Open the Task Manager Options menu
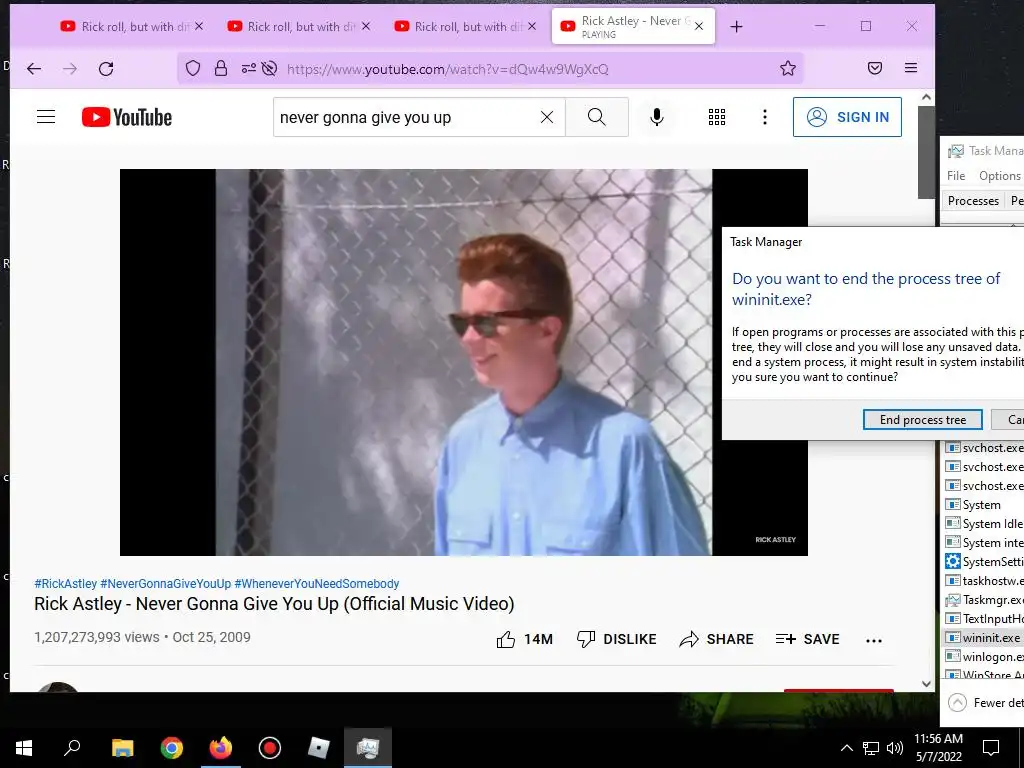Image resolution: width=1024 pixels, height=768 pixels. point(999,176)
